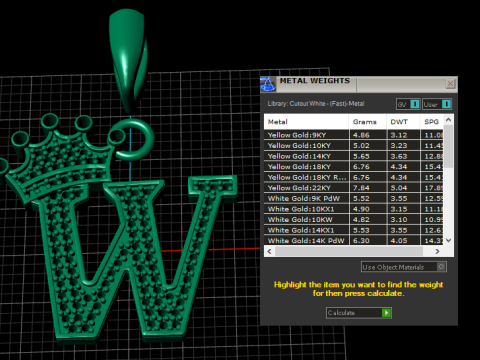
Task: Click the 5.04 DWT cell
Action: [403, 188]
